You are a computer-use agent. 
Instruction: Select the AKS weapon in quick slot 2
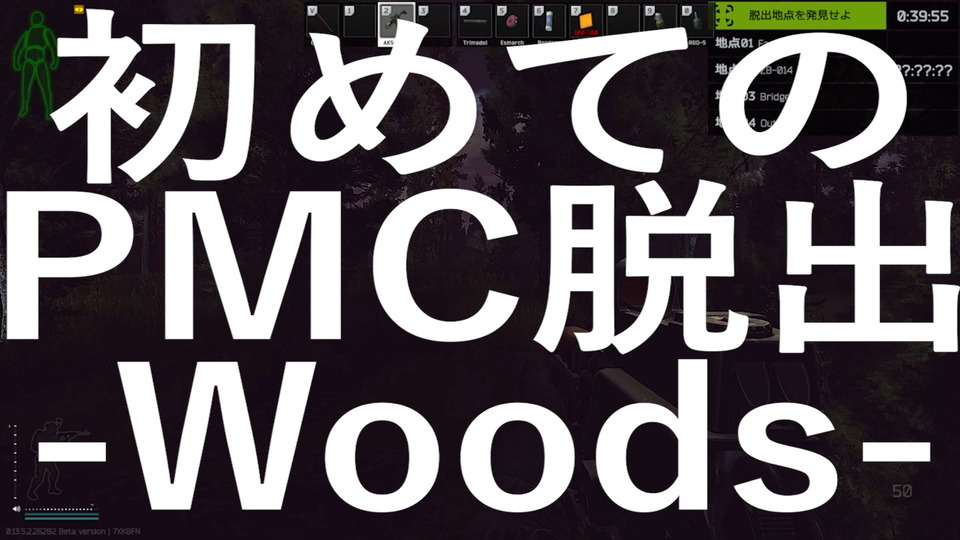coord(396,24)
